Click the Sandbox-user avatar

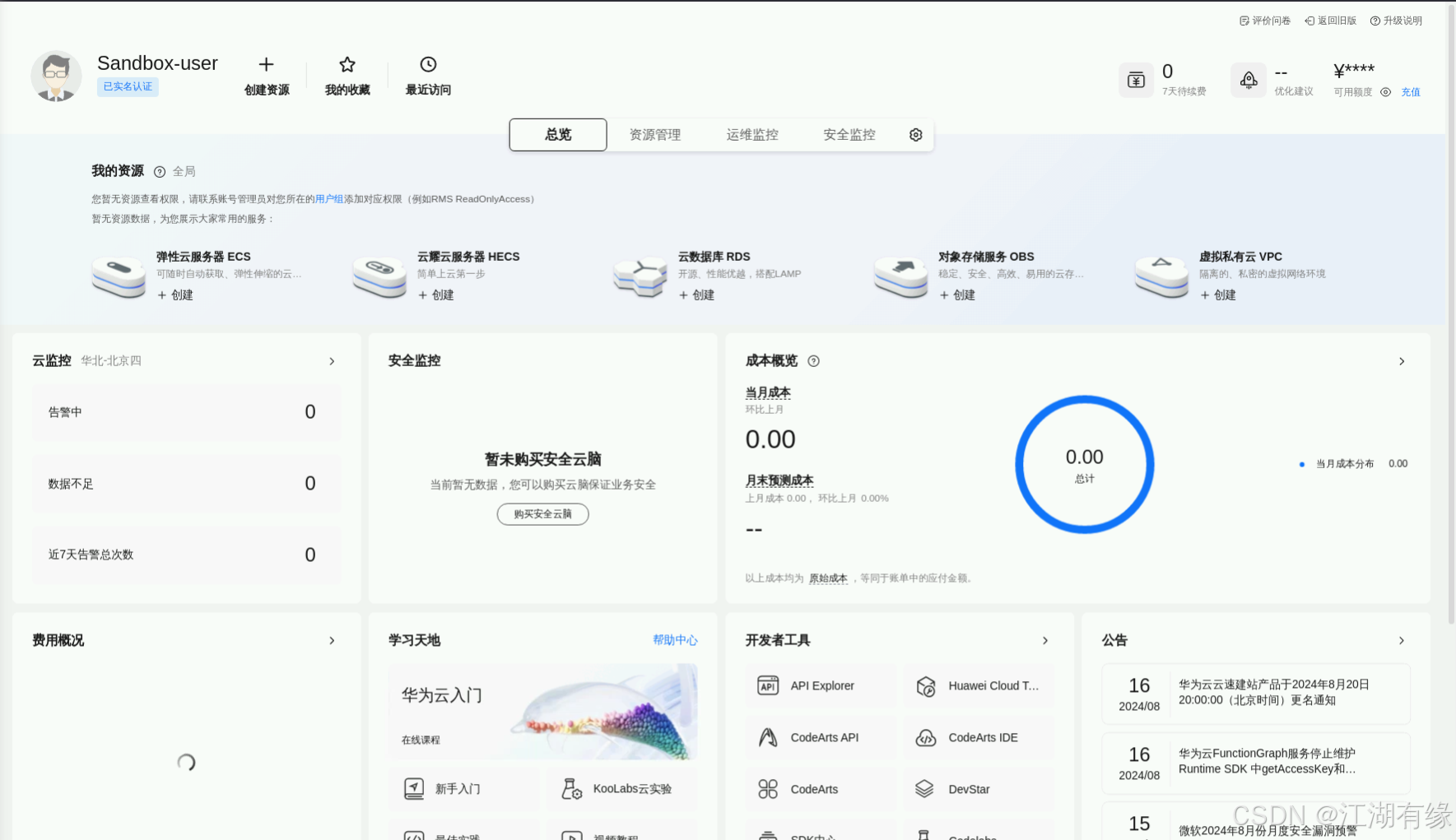click(x=56, y=76)
